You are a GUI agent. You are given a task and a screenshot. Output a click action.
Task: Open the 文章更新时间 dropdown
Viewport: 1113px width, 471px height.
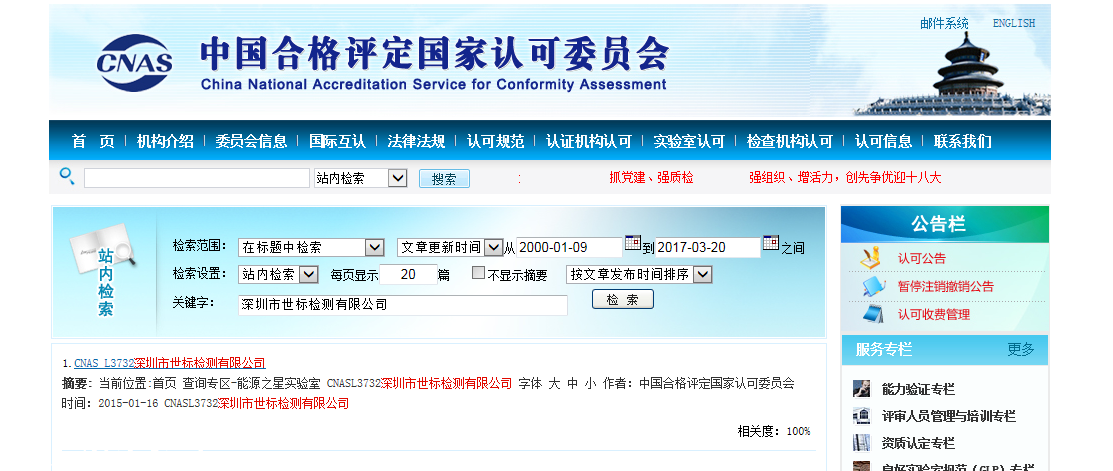[449, 247]
